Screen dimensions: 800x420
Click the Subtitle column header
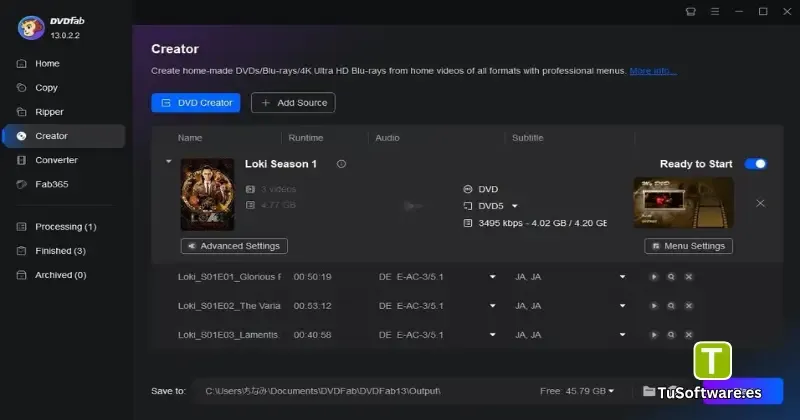pyautogui.click(x=528, y=138)
